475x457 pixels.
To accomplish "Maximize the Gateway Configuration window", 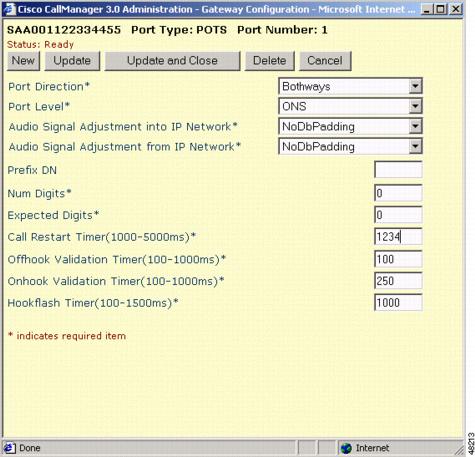I will [x=441, y=9].
